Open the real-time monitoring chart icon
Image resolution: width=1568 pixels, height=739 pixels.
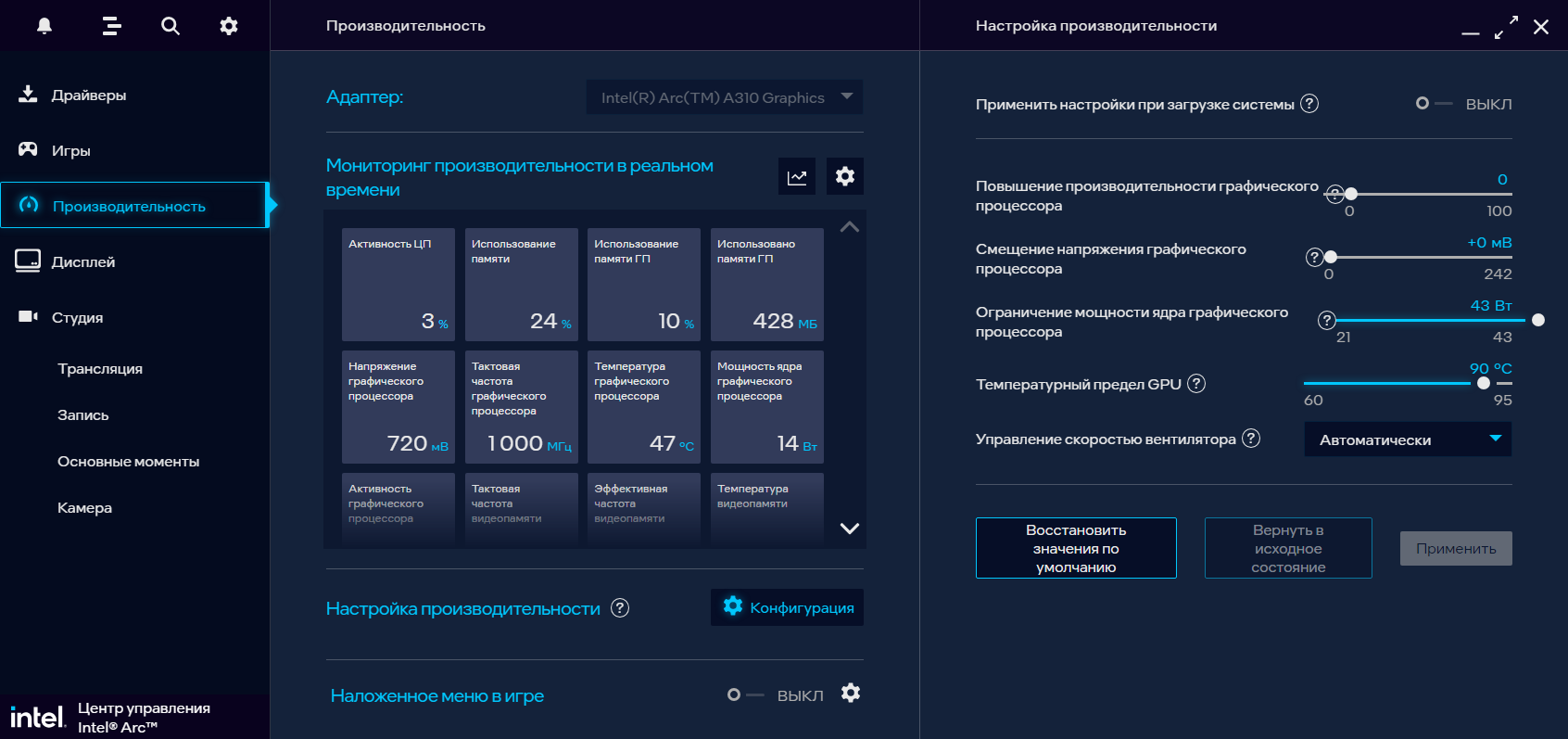click(797, 176)
